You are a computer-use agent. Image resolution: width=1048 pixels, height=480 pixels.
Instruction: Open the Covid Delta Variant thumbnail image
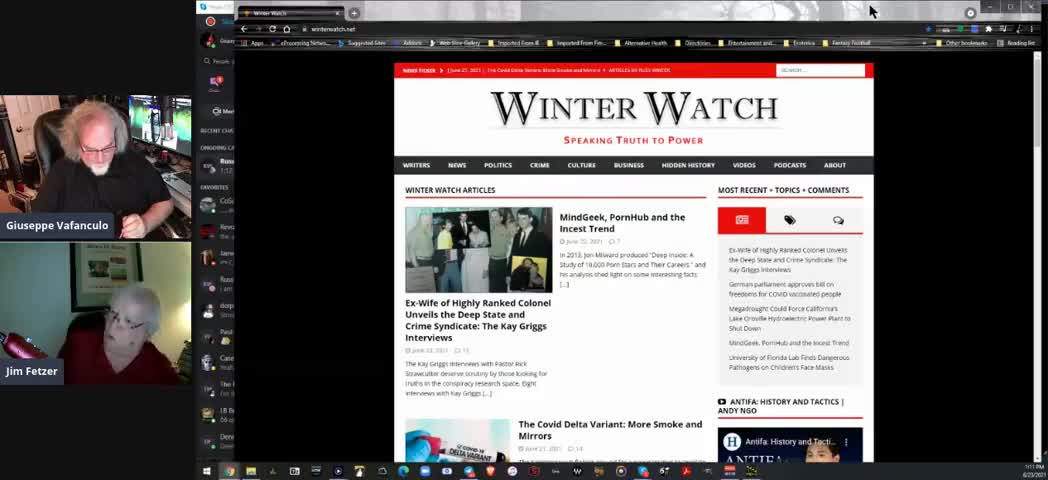[x=457, y=441]
